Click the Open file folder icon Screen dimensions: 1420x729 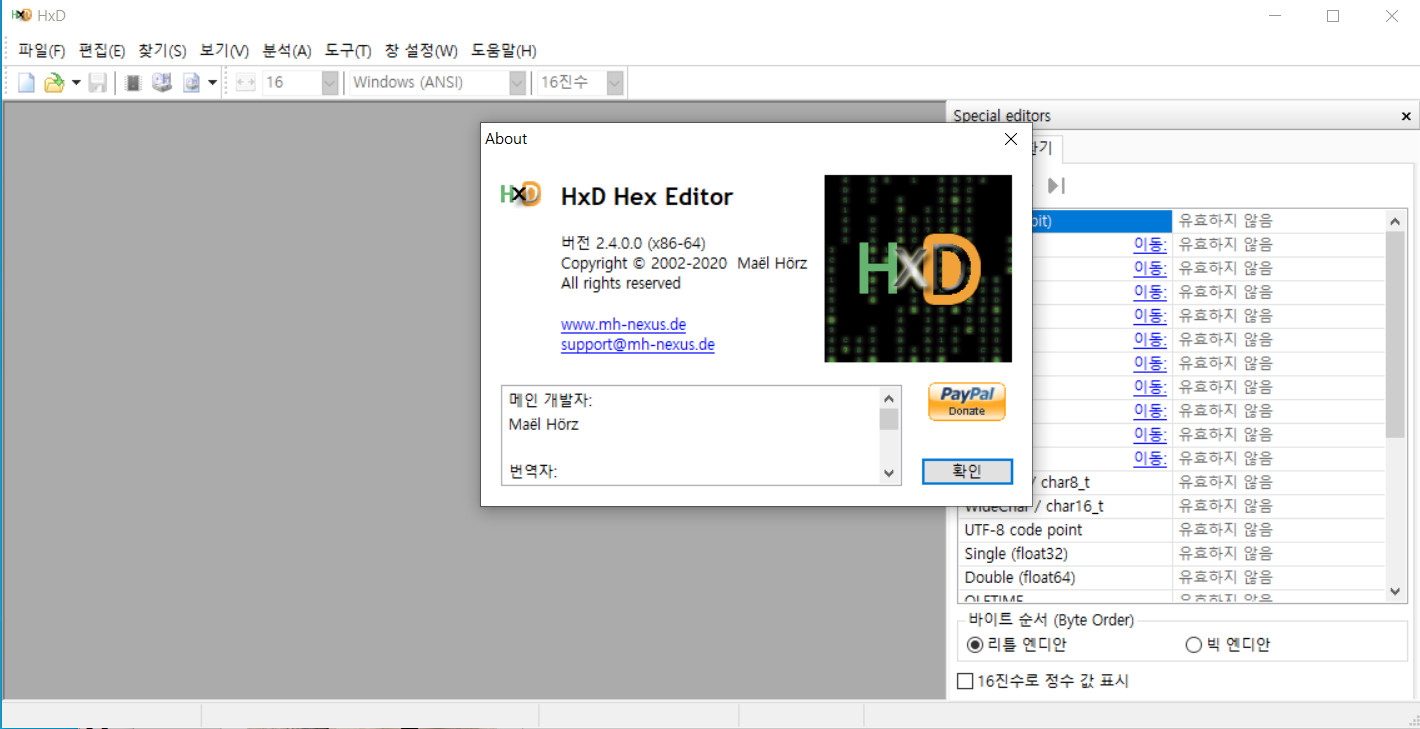[54, 83]
